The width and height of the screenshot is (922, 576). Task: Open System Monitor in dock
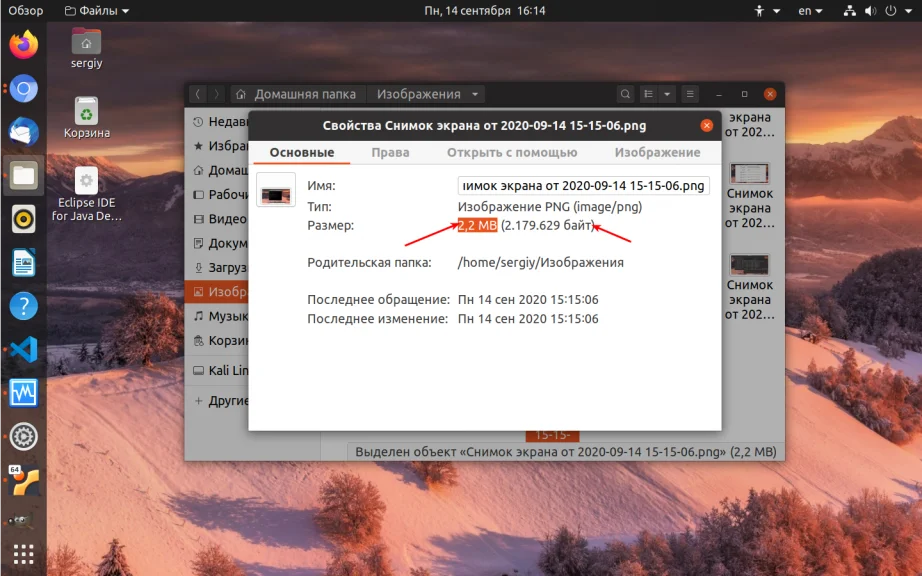(x=24, y=393)
